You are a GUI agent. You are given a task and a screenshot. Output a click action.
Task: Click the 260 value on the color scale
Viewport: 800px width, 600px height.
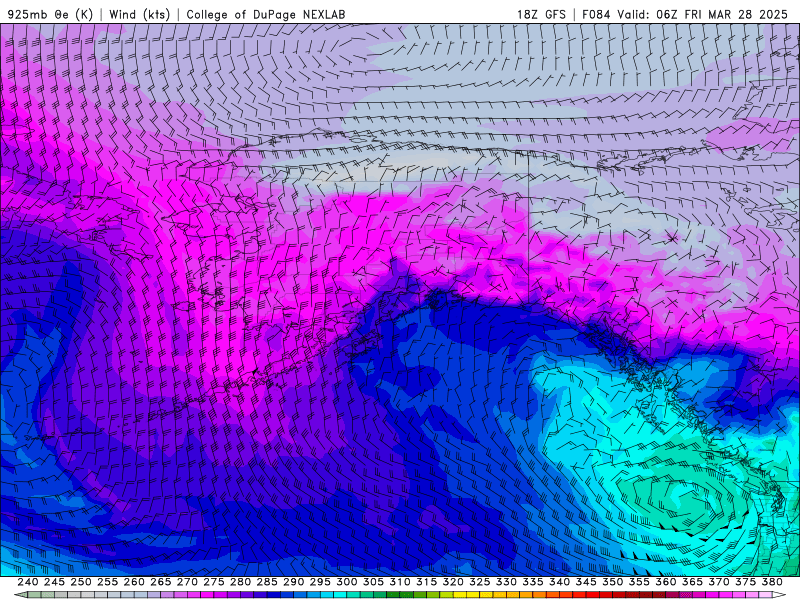[134, 582]
